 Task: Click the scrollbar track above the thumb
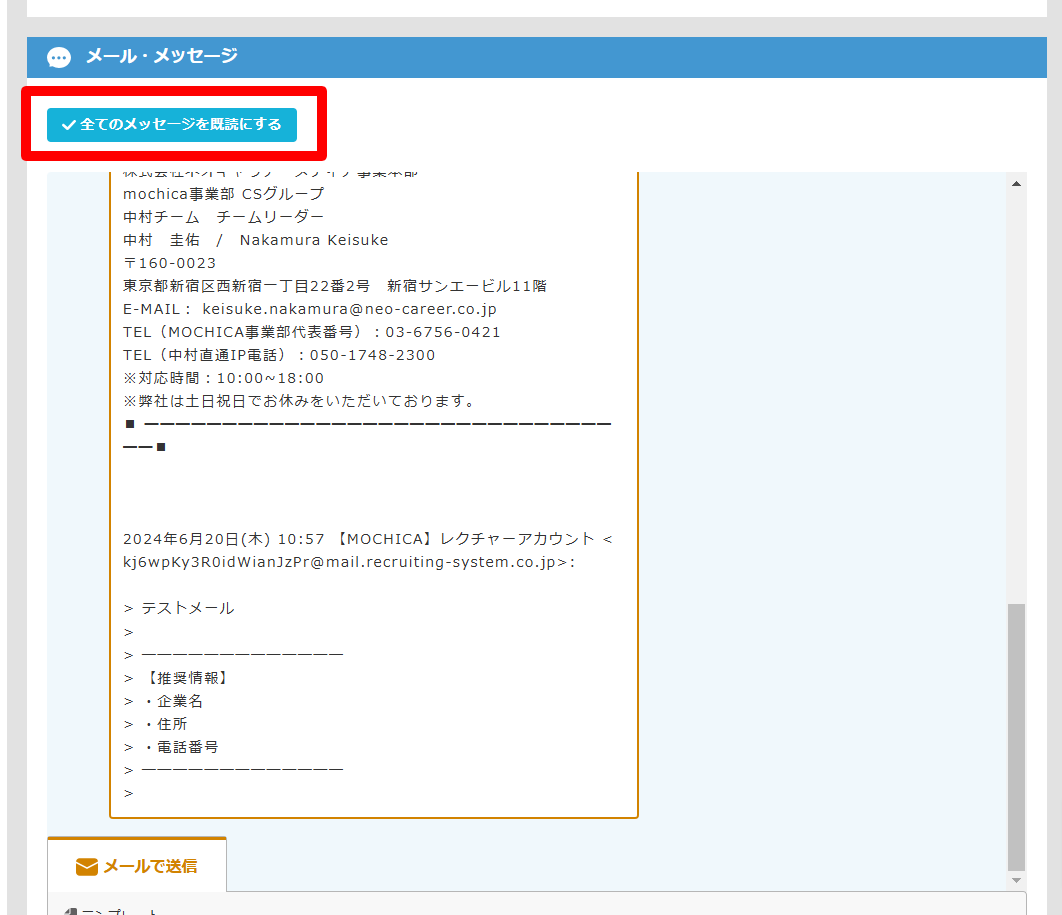point(1016,400)
